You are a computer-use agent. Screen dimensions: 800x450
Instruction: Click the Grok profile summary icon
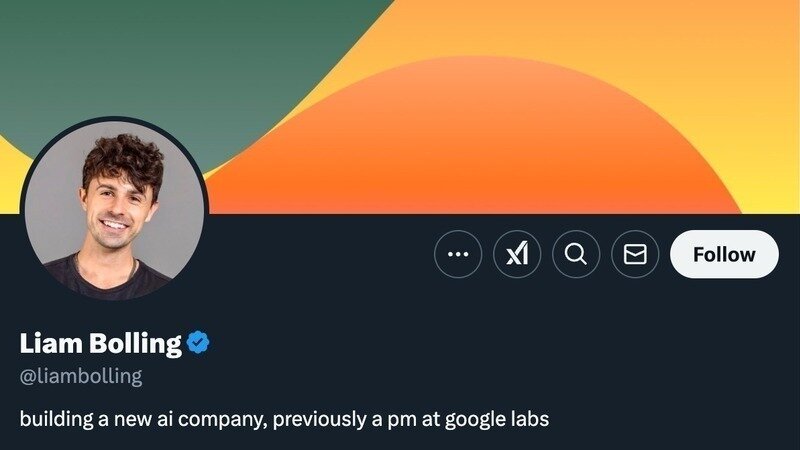(x=517, y=255)
